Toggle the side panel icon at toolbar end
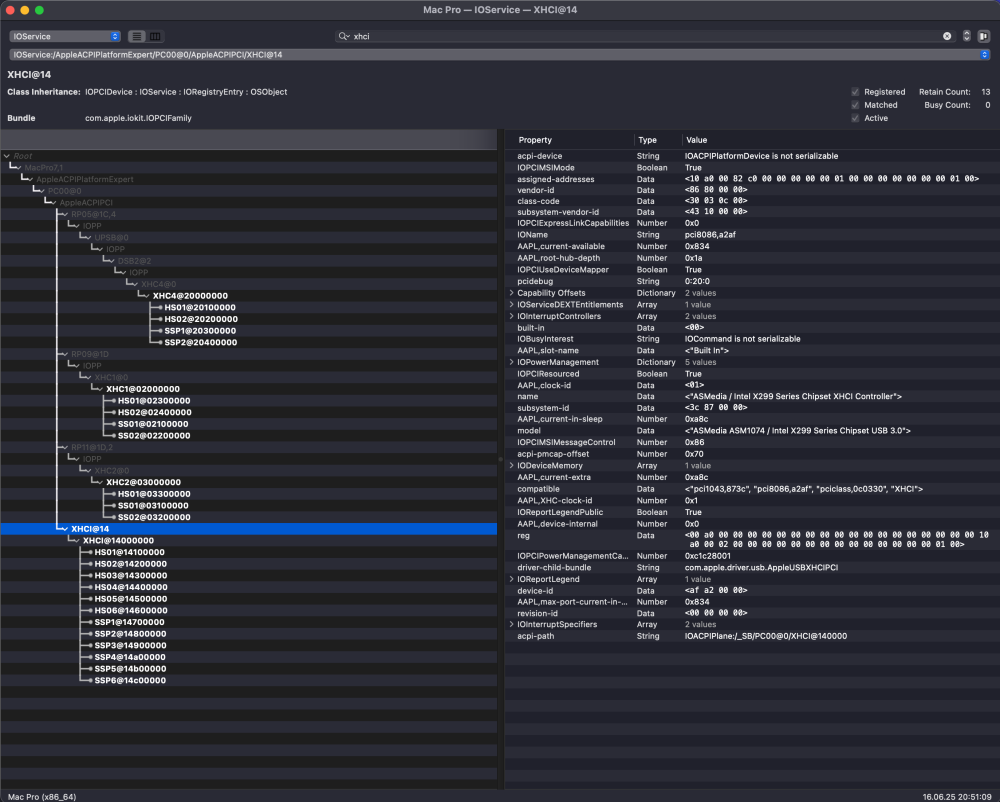1000x802 pixels. click(984, 36)
